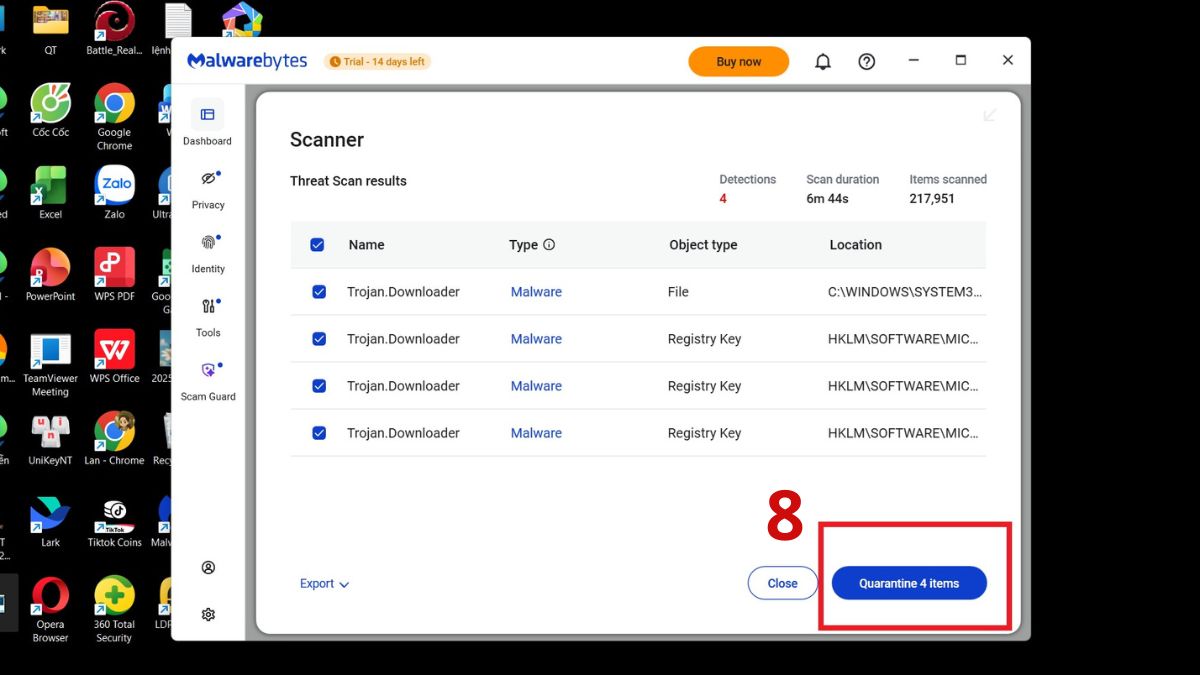Uncheck the last Registry Key row checkbox

tap(319, 433)
